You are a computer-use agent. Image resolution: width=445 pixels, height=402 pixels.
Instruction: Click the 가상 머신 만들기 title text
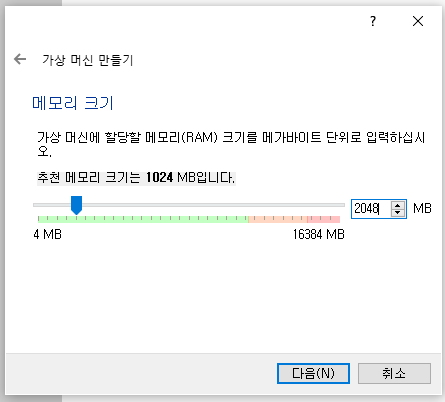click(87, 60)
